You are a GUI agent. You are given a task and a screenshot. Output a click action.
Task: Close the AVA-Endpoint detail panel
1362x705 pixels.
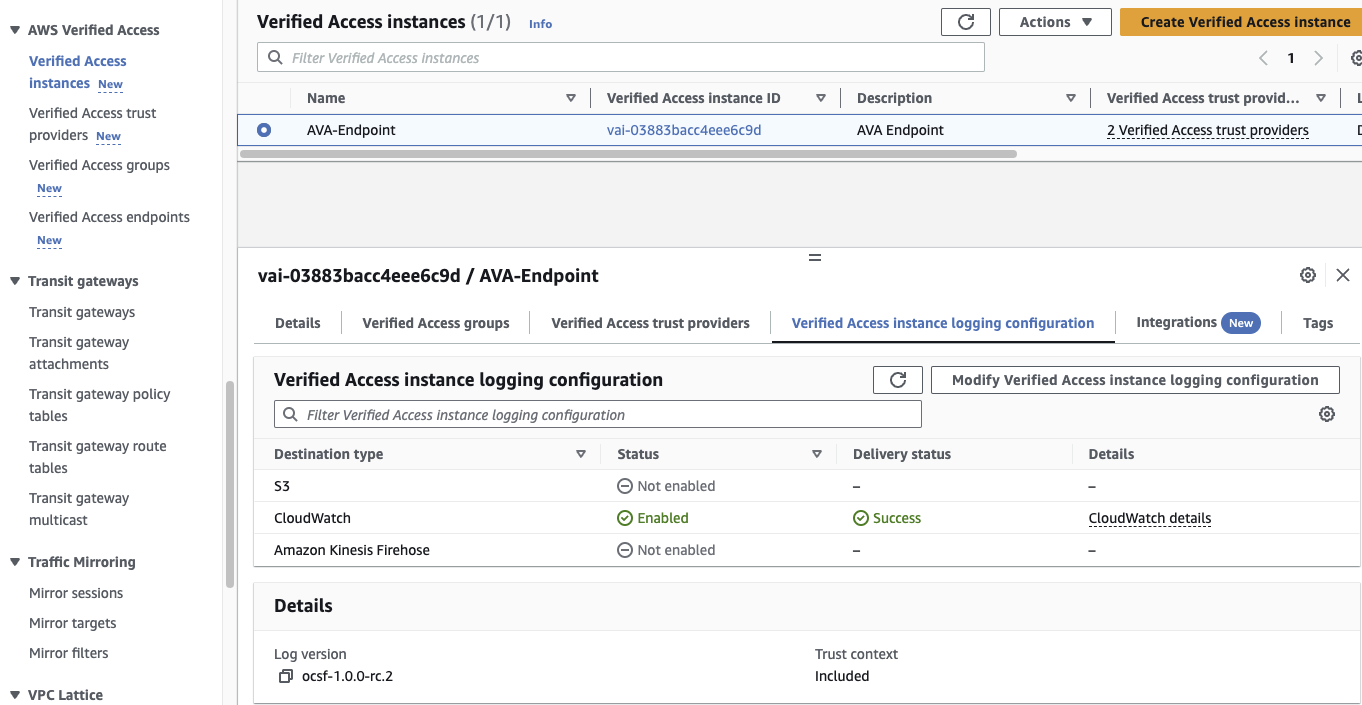pos(1343,274)
